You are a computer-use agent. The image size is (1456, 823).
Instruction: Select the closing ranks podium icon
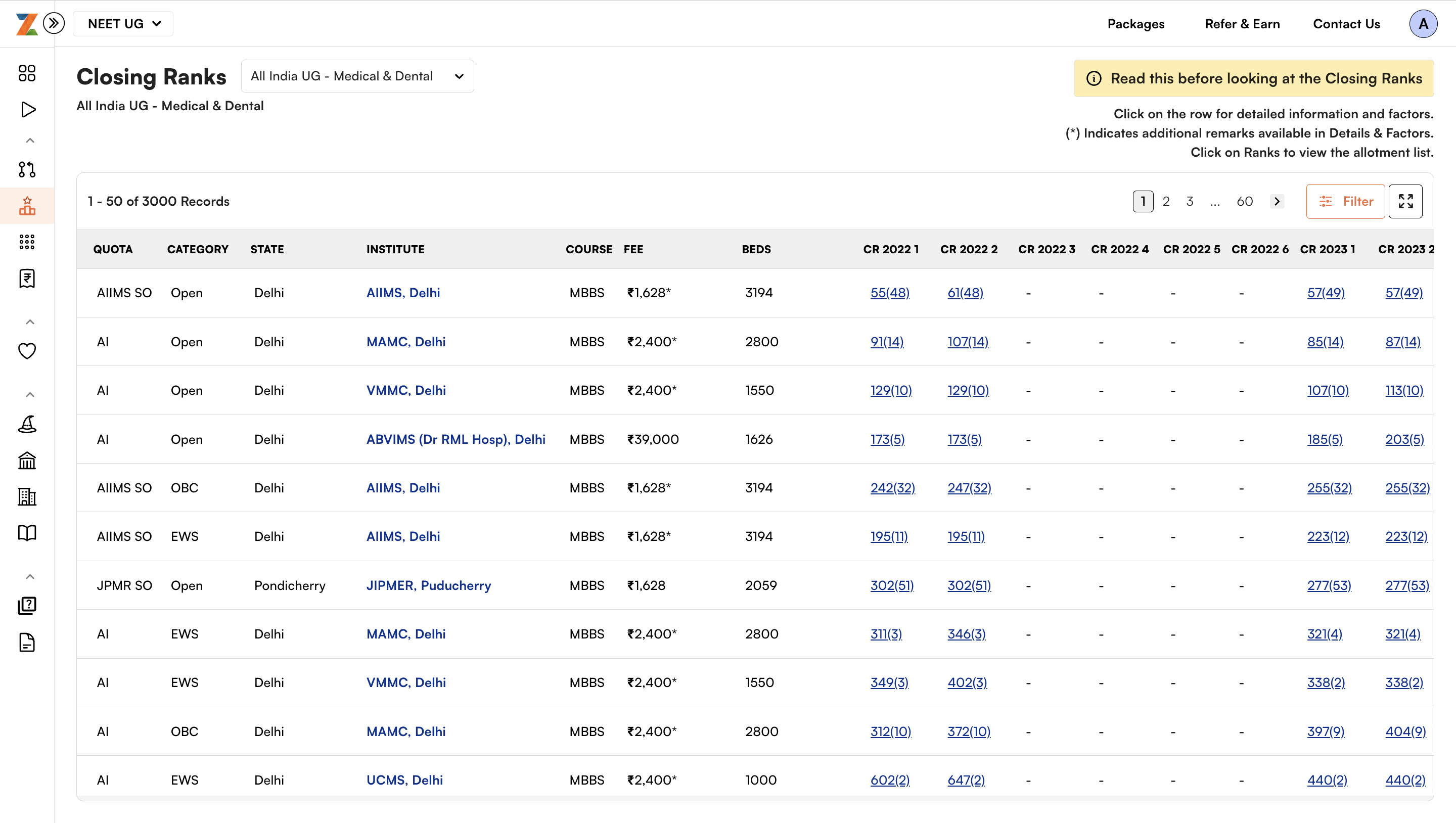coord(27,206)
